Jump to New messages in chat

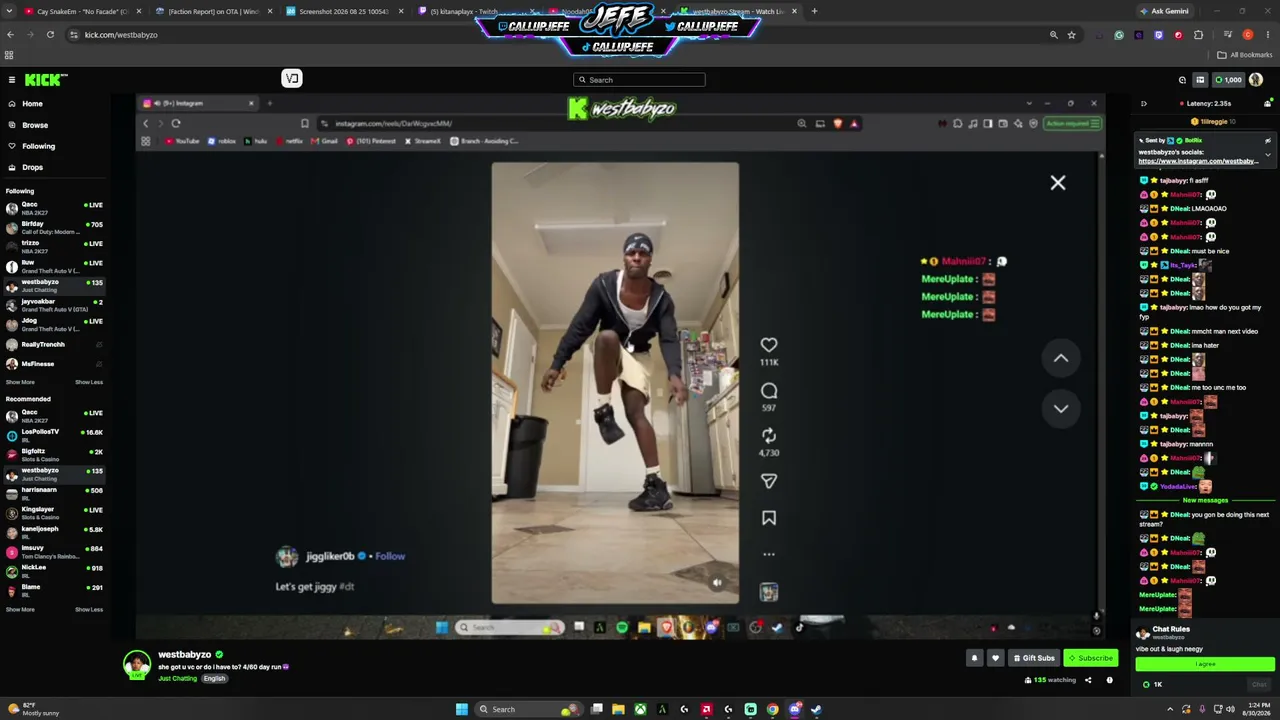[x=1205, y=500]
